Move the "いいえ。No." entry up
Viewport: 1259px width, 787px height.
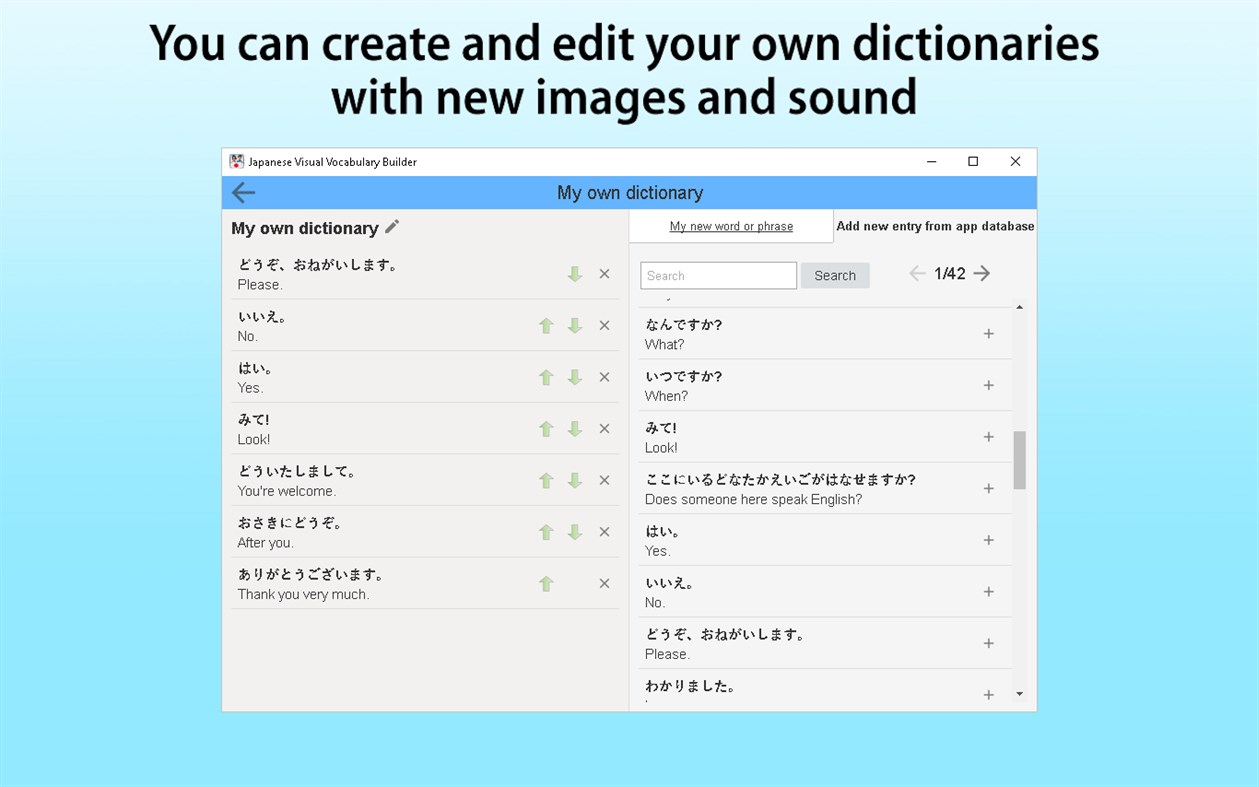(546, 325)
